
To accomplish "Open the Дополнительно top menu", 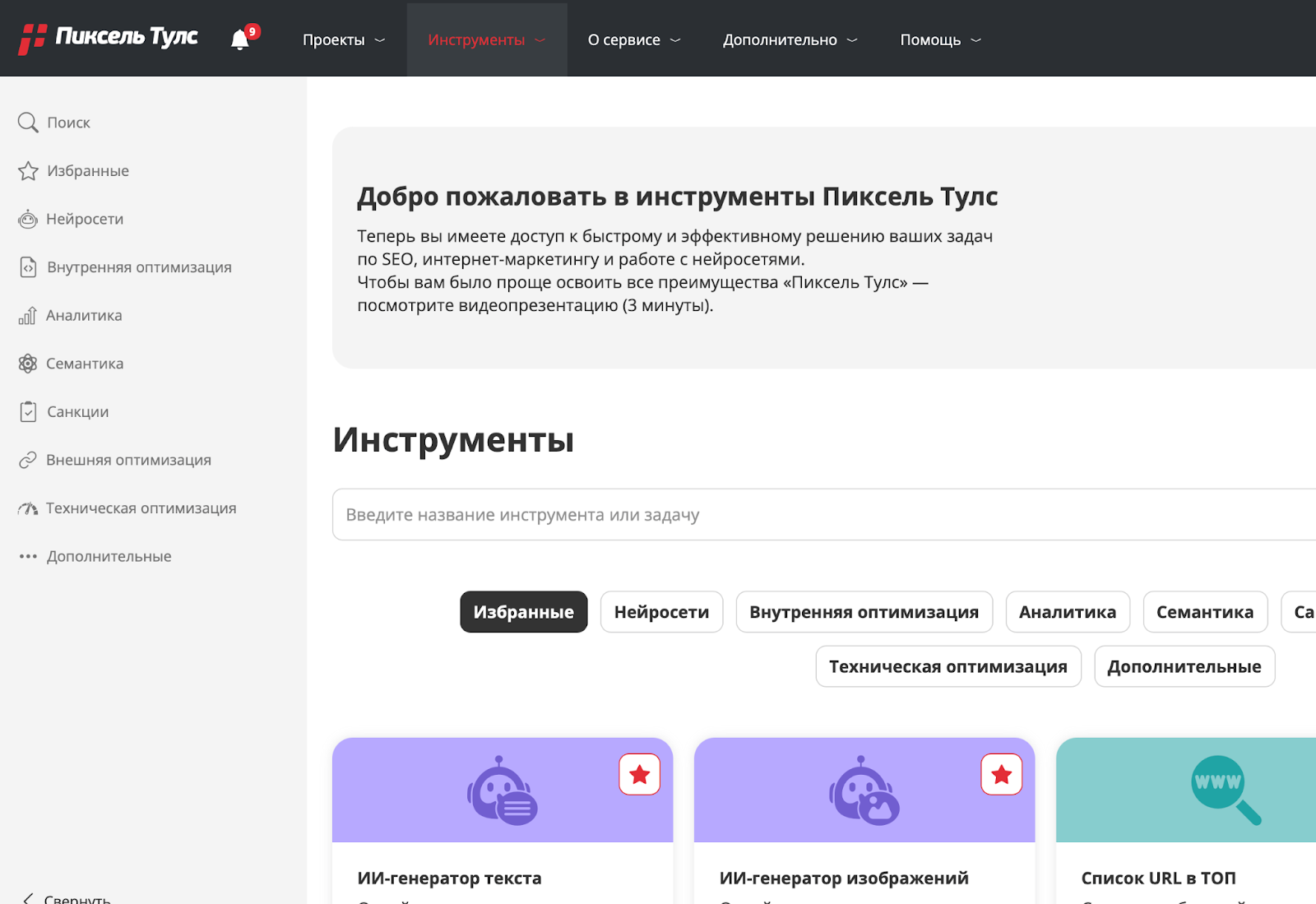I will (790, 39).
